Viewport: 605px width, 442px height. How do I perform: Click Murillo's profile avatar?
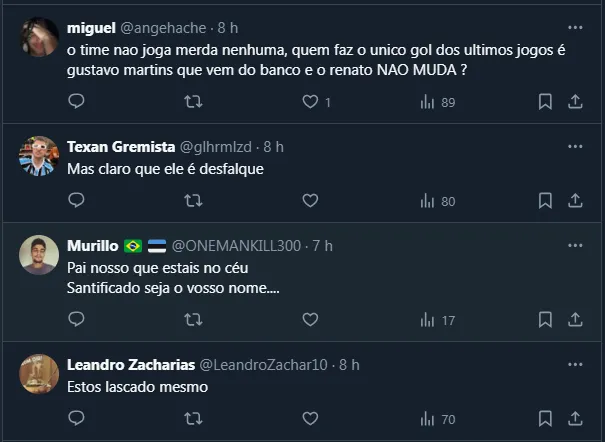point(39,255)
